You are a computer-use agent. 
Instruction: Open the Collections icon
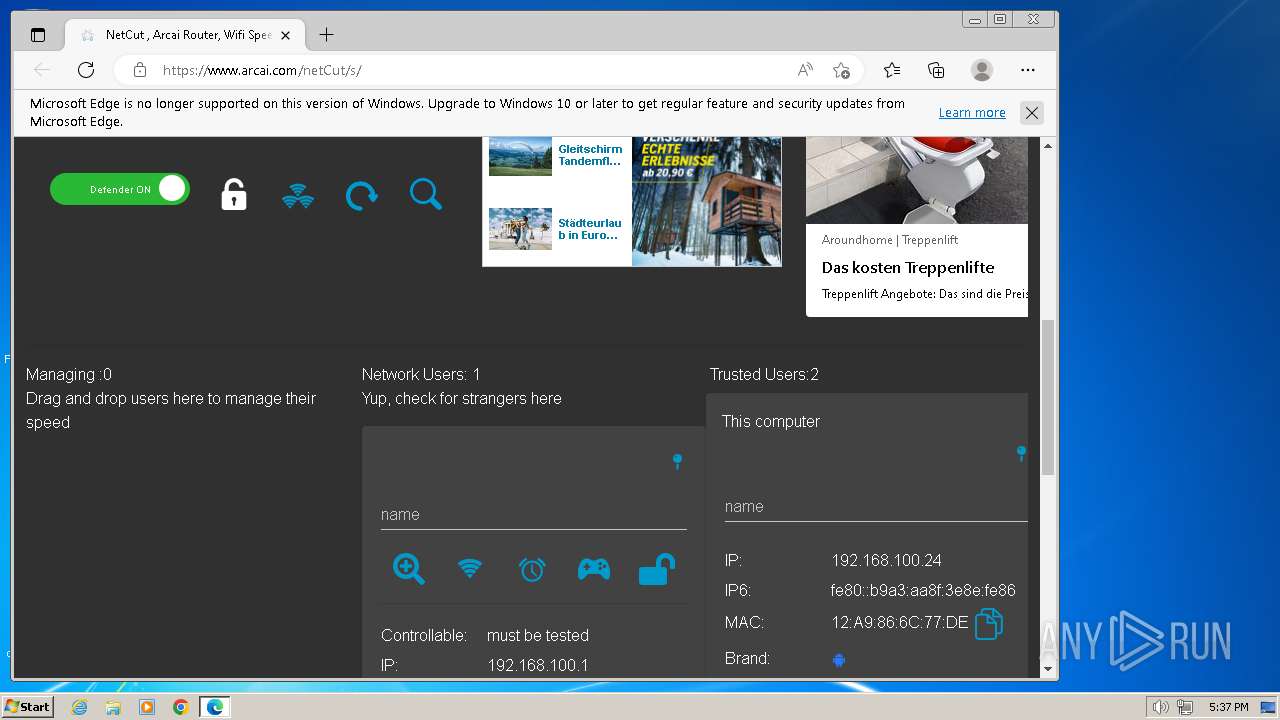pos(936,70)
